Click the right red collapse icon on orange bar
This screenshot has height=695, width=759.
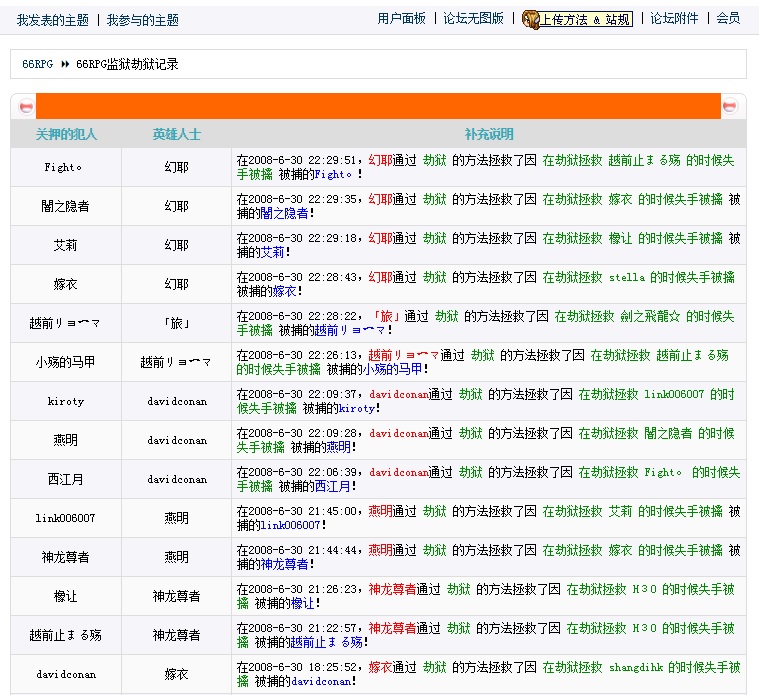coord(729,106)
